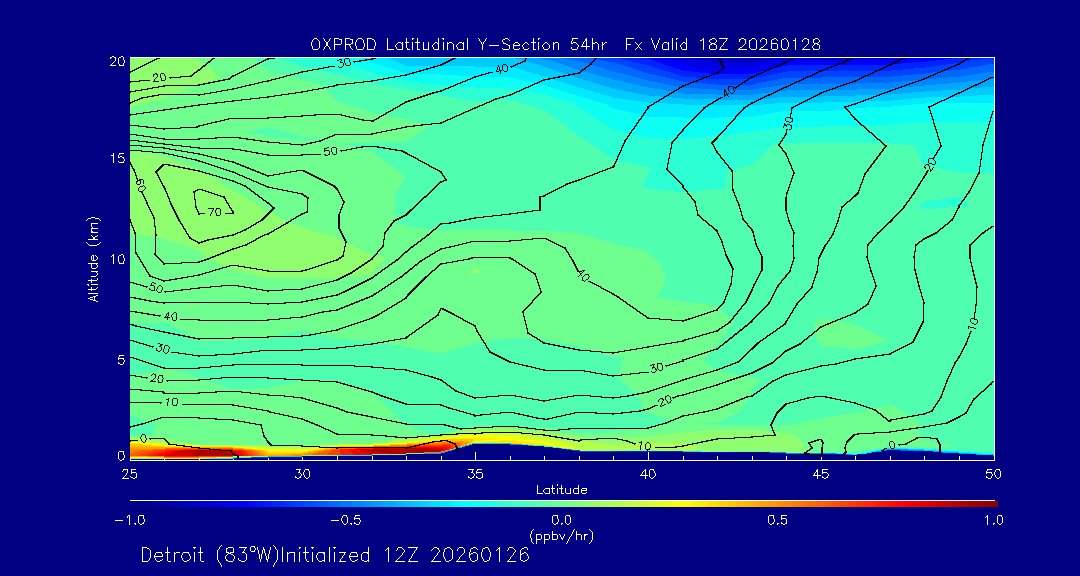
Task: Select the "Latitude" x-axis label
Action: tap(561, 489)
